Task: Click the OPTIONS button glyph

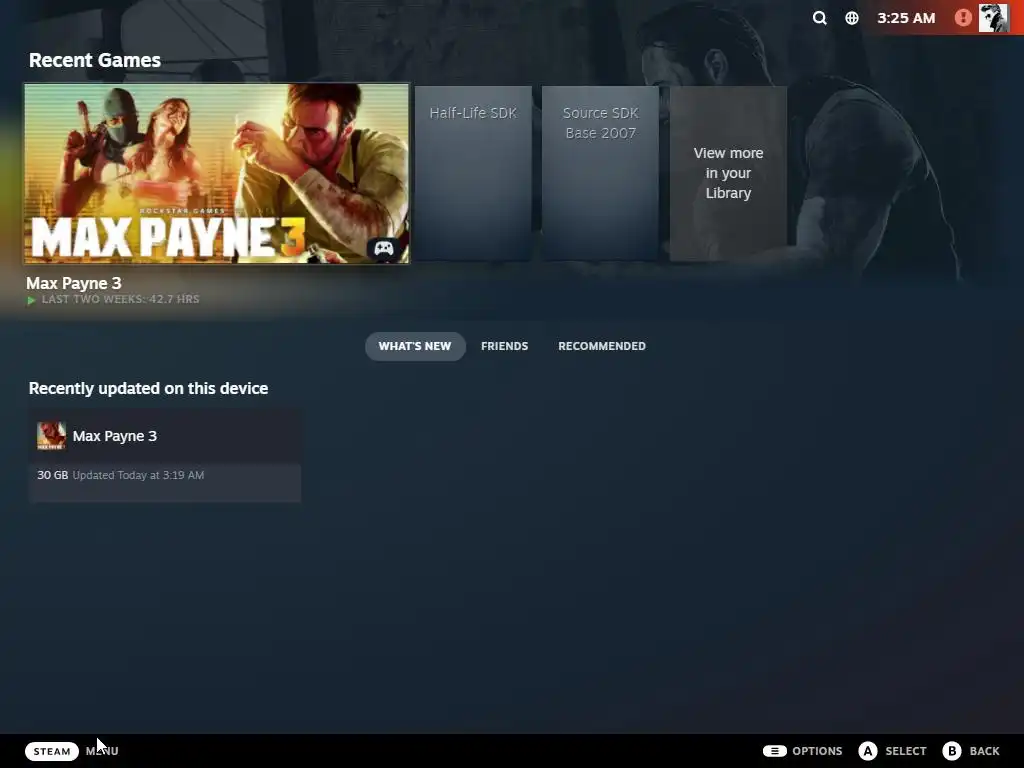Action: 775,751
